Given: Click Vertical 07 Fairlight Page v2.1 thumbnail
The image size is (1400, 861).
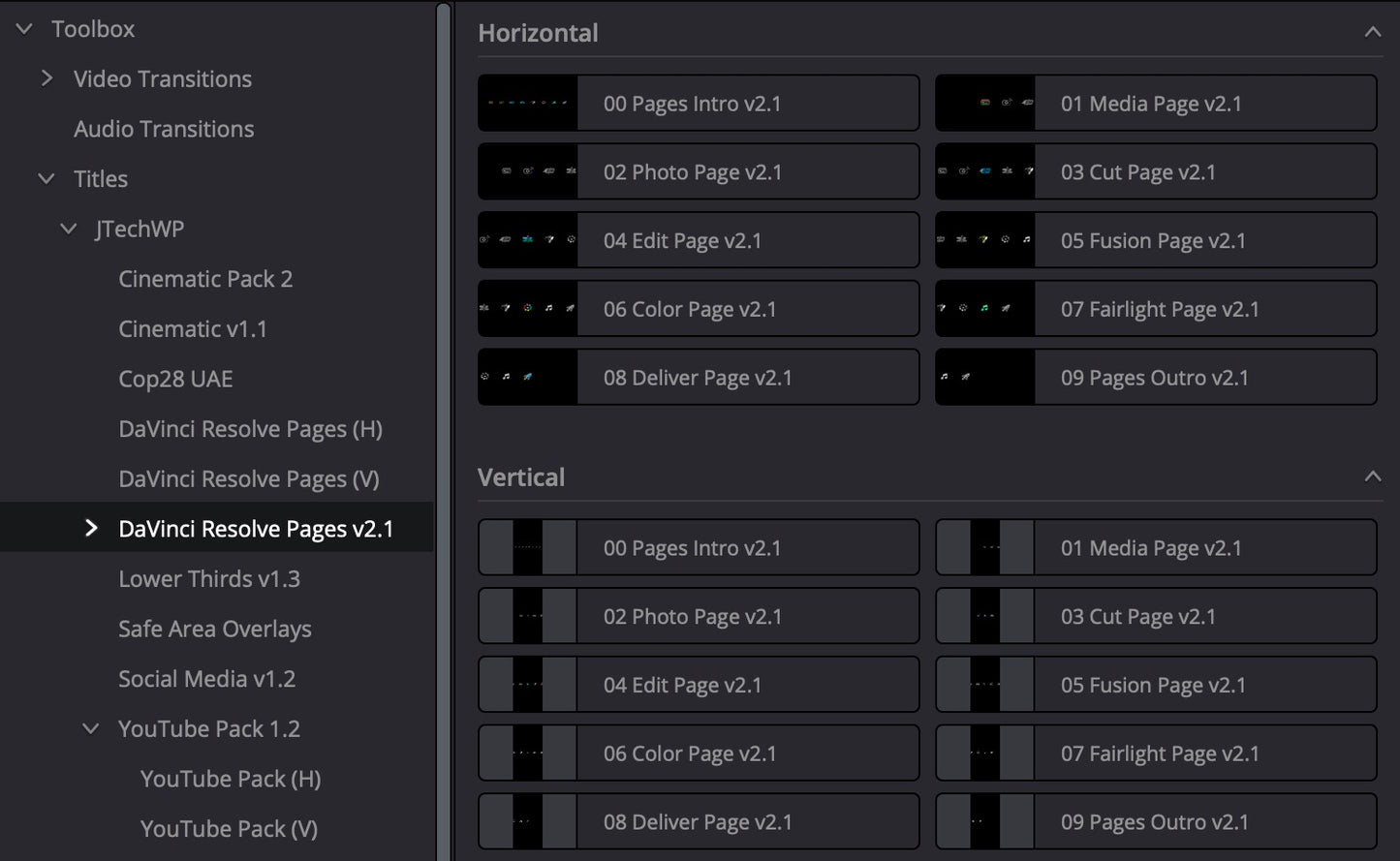Looking at the screenshot, I should tap(985, 753).
